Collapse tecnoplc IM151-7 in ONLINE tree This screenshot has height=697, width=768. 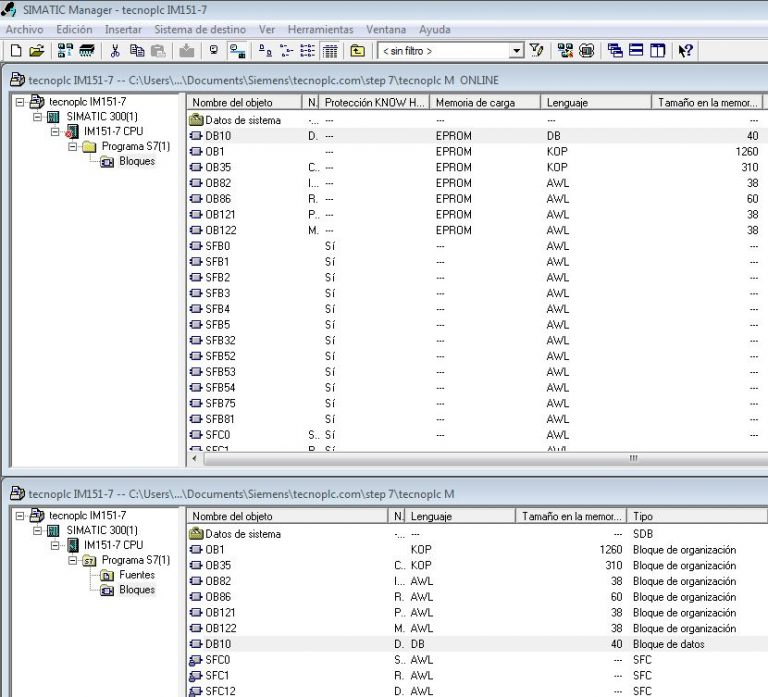(20, 102)
